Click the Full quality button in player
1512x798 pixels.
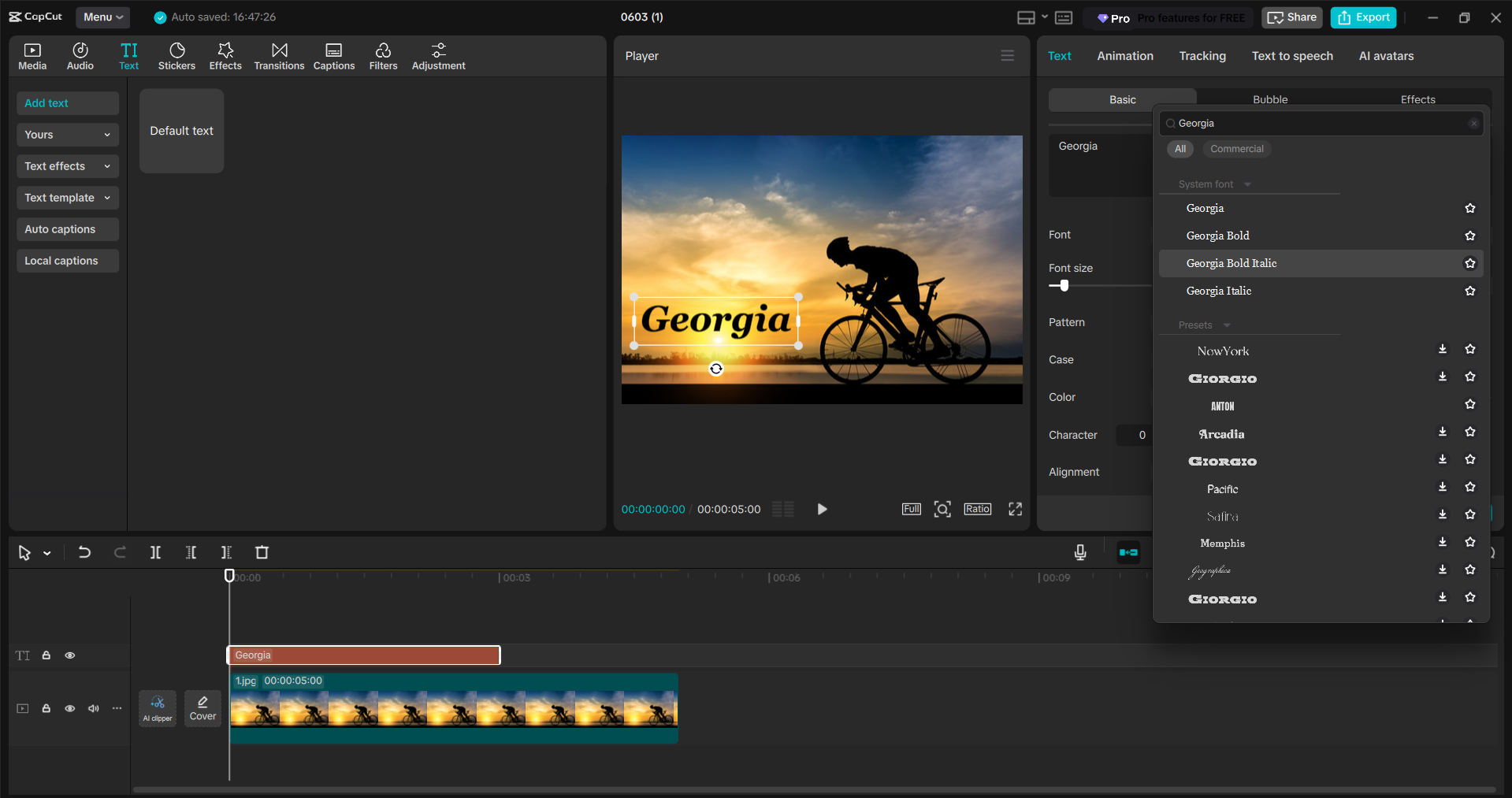point(912,509)
